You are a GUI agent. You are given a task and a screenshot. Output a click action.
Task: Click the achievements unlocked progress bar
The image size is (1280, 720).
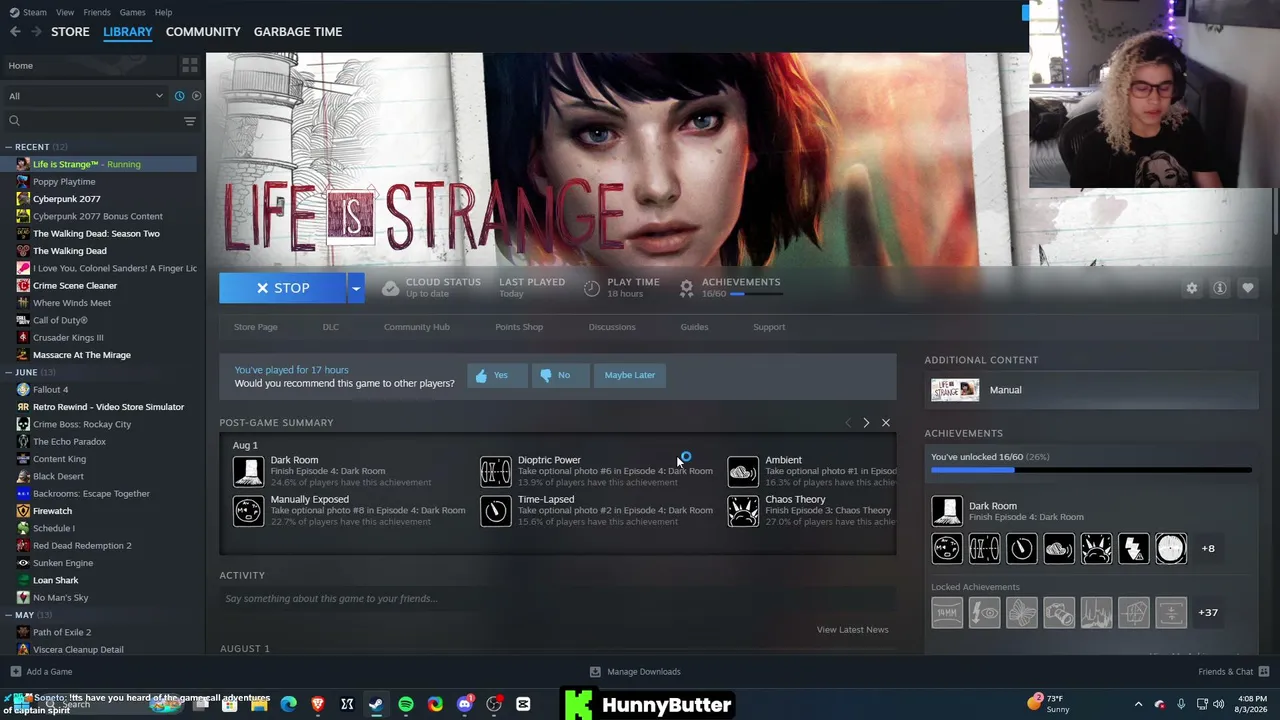pos(1091,470)
